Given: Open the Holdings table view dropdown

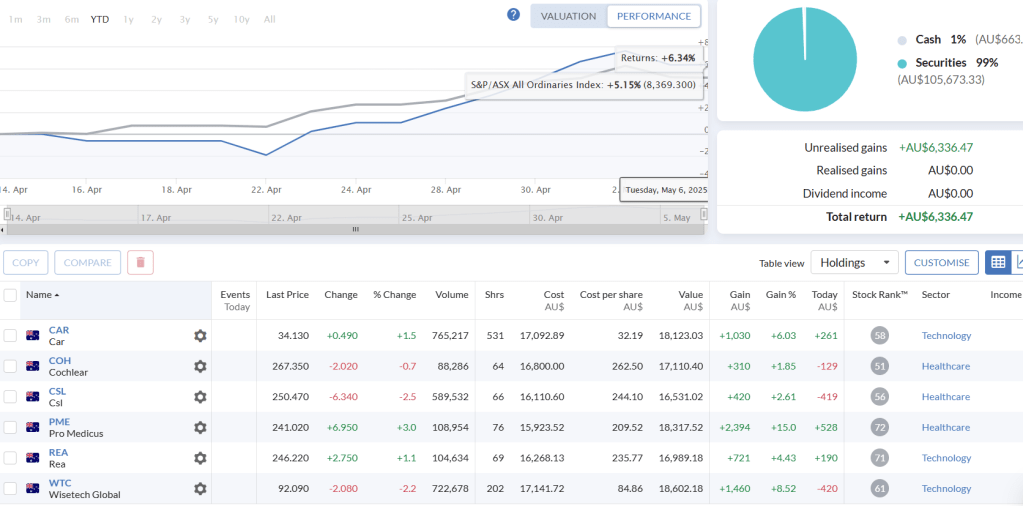Looking at the screenshot, I should click(854, 262).
